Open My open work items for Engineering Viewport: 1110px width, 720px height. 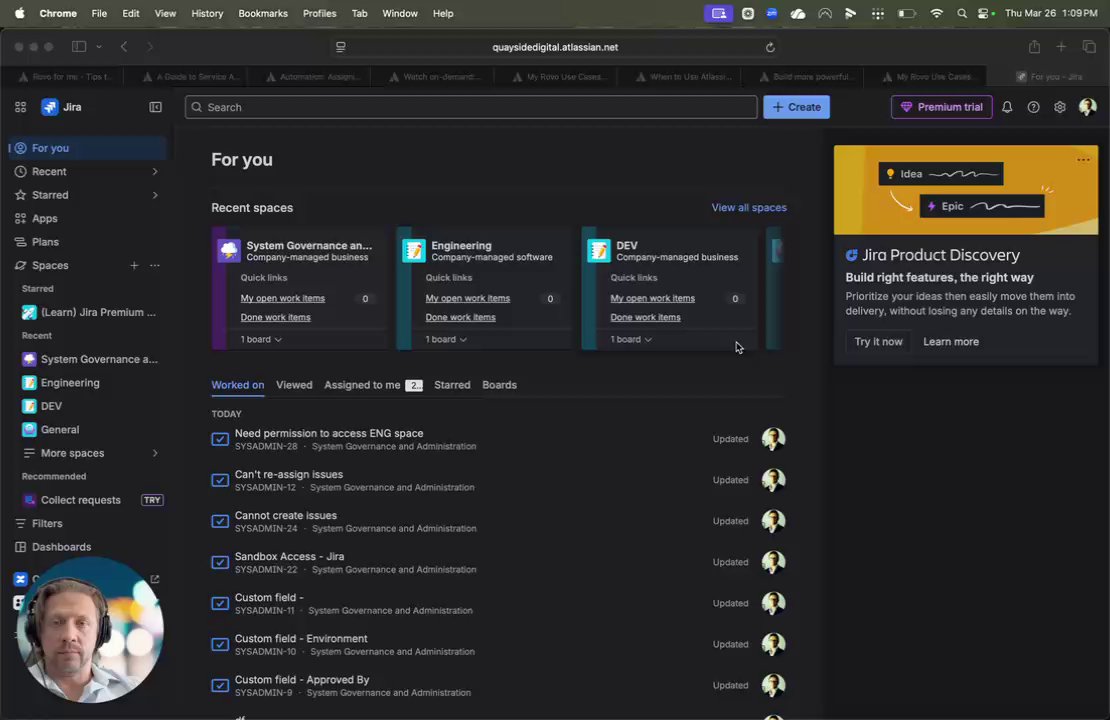point(467,298)
